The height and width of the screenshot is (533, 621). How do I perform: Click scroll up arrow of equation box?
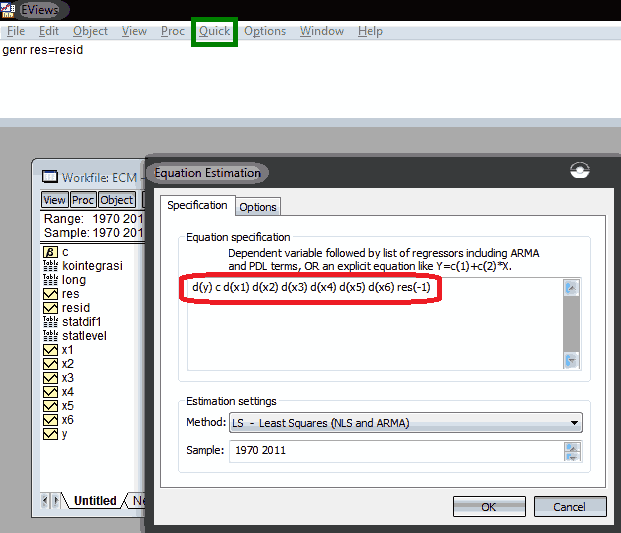pyautogui.click(x=571, y=288)
